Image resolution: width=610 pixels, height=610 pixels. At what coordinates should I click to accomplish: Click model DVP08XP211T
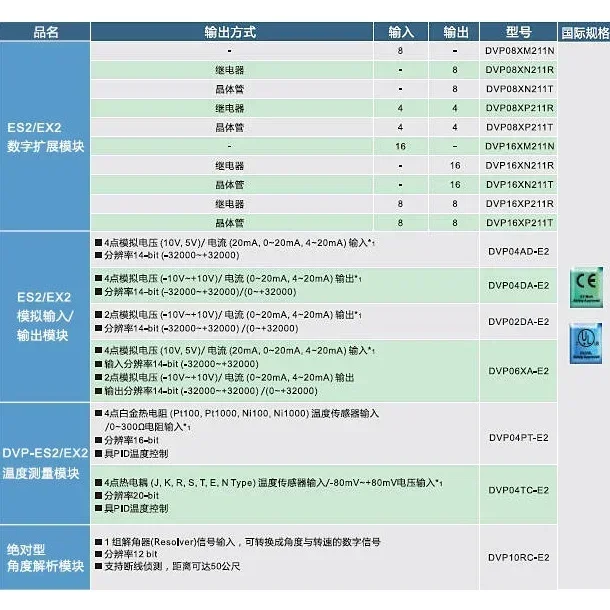point(519,127)
